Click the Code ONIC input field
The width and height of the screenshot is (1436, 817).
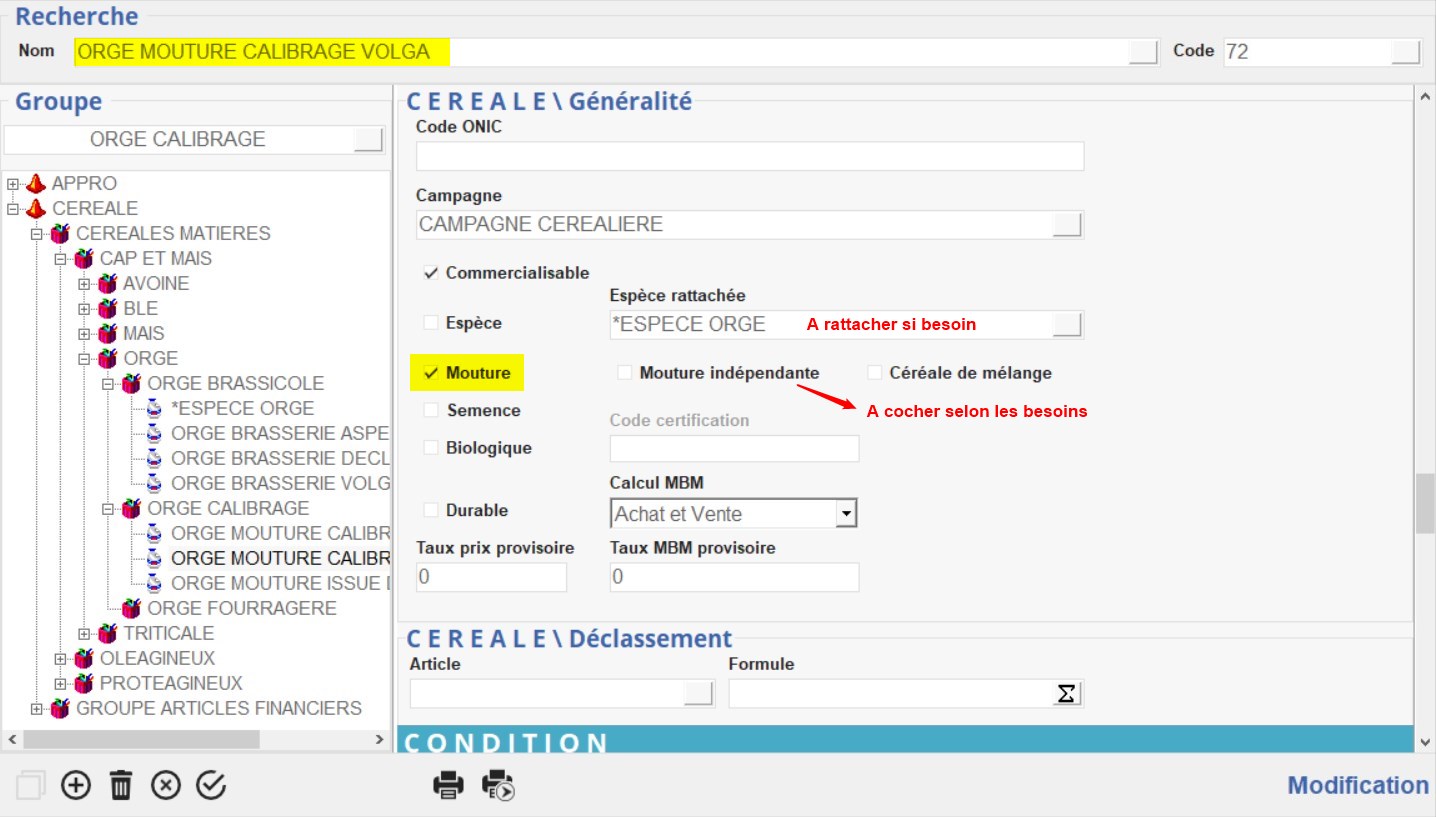(x=749, y=156)
